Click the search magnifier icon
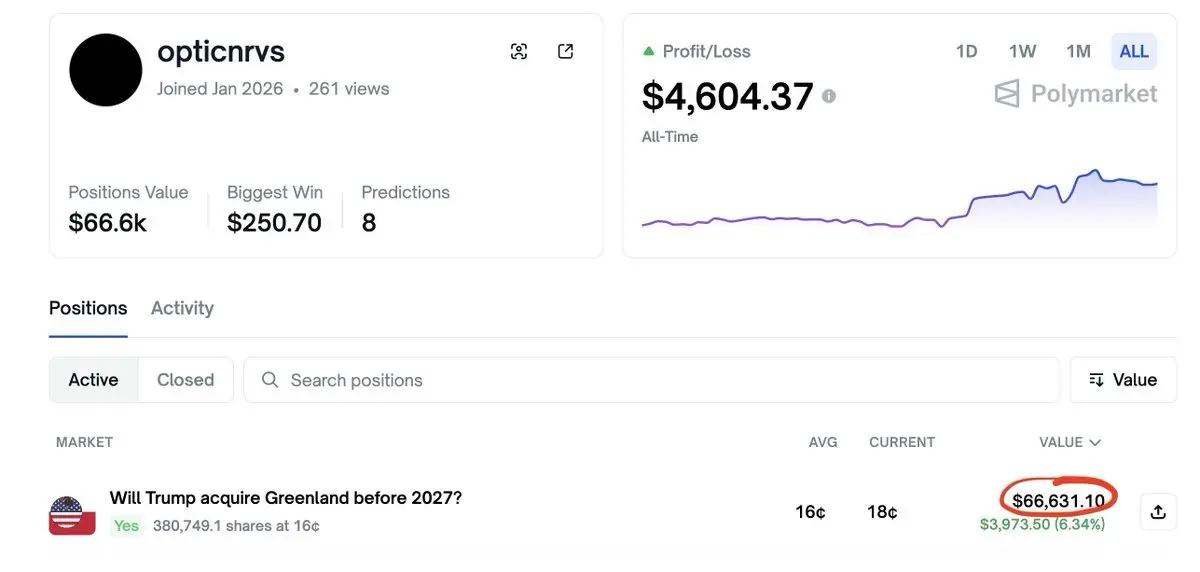Image resolution: width=1200 pixels, height=572 pixels. (269, 380)
